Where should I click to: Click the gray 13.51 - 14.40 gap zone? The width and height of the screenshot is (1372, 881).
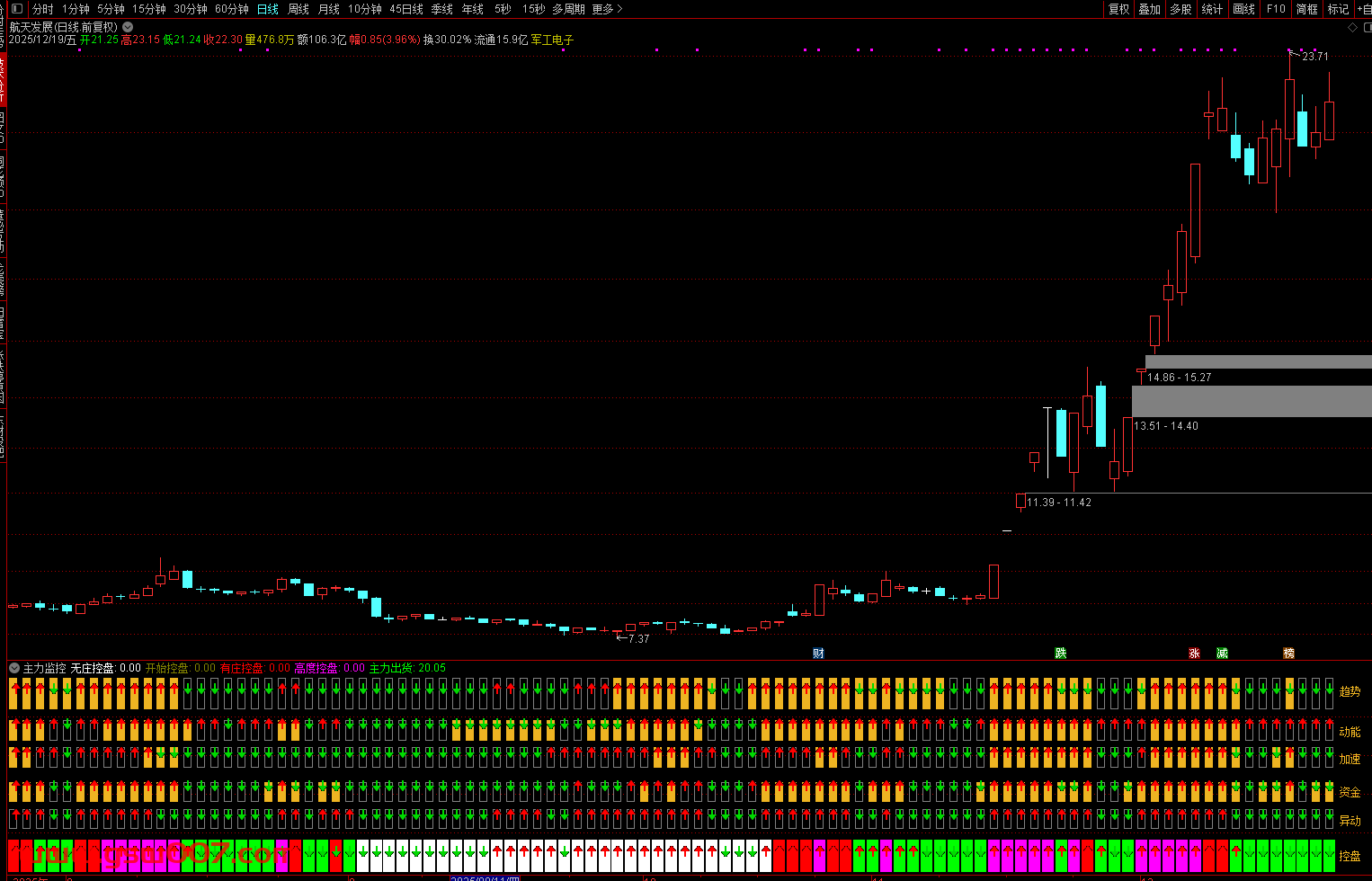click(x=1252, y=401)
